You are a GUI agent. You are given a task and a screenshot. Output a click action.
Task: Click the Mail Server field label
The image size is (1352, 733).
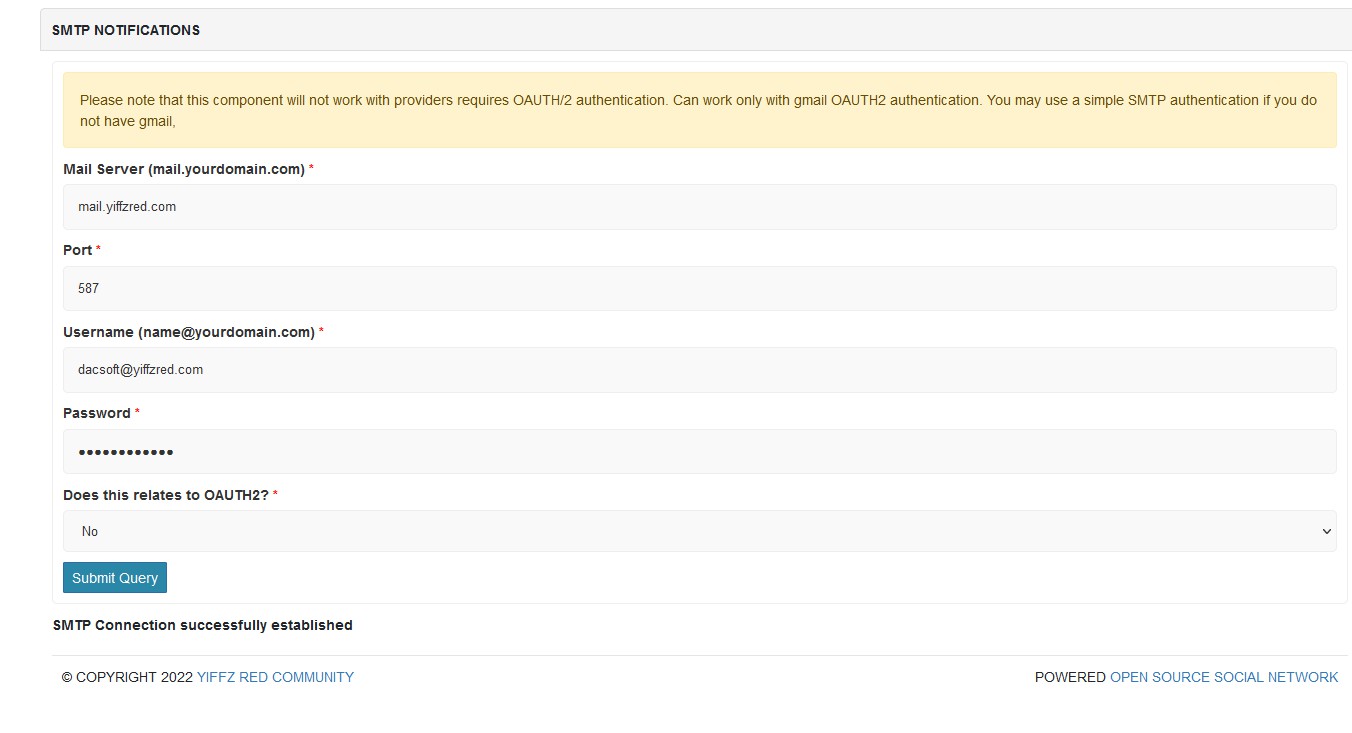(x=183, y=169)
